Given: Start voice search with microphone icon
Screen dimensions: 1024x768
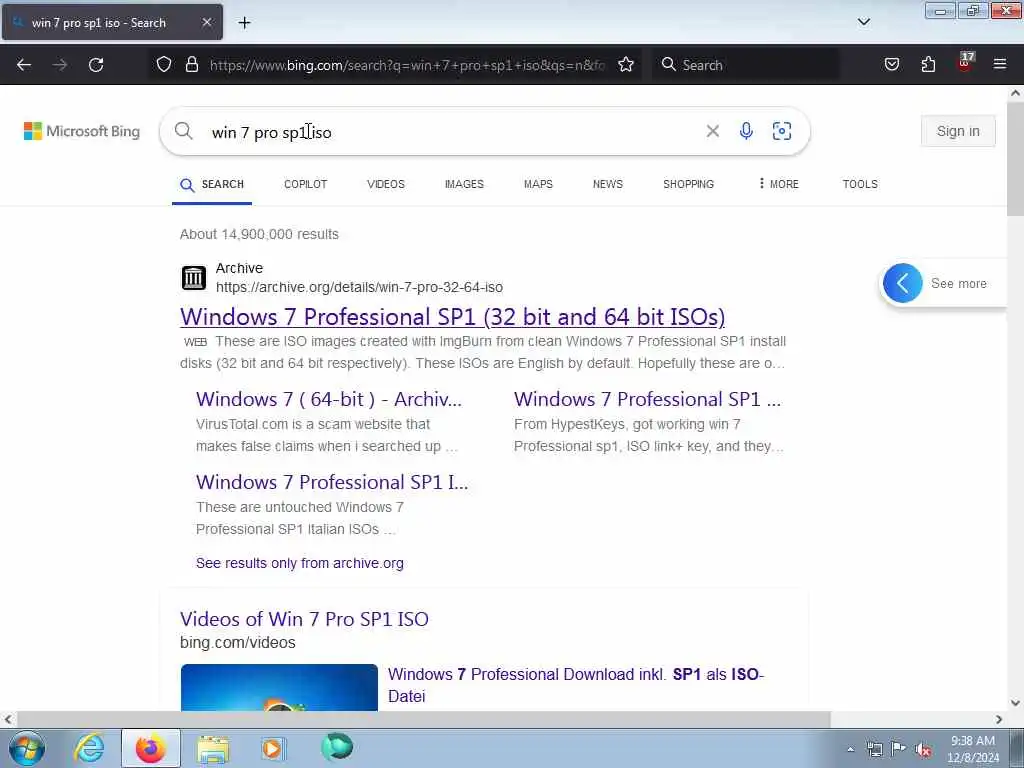Looking at the screenshot, I should (746, 131).
